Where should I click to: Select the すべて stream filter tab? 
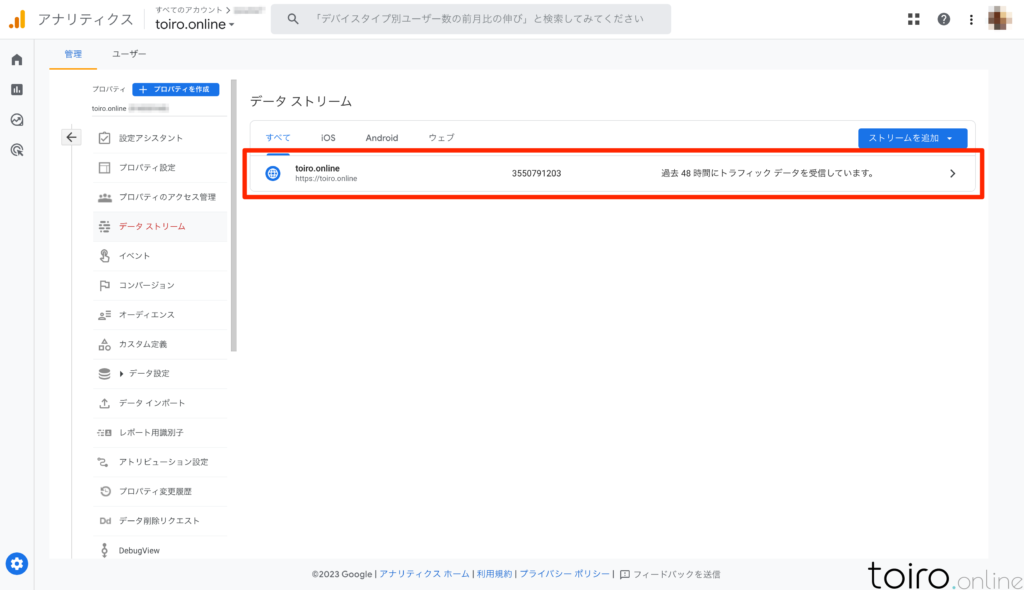pyautogui.click(x=278, y=138)
